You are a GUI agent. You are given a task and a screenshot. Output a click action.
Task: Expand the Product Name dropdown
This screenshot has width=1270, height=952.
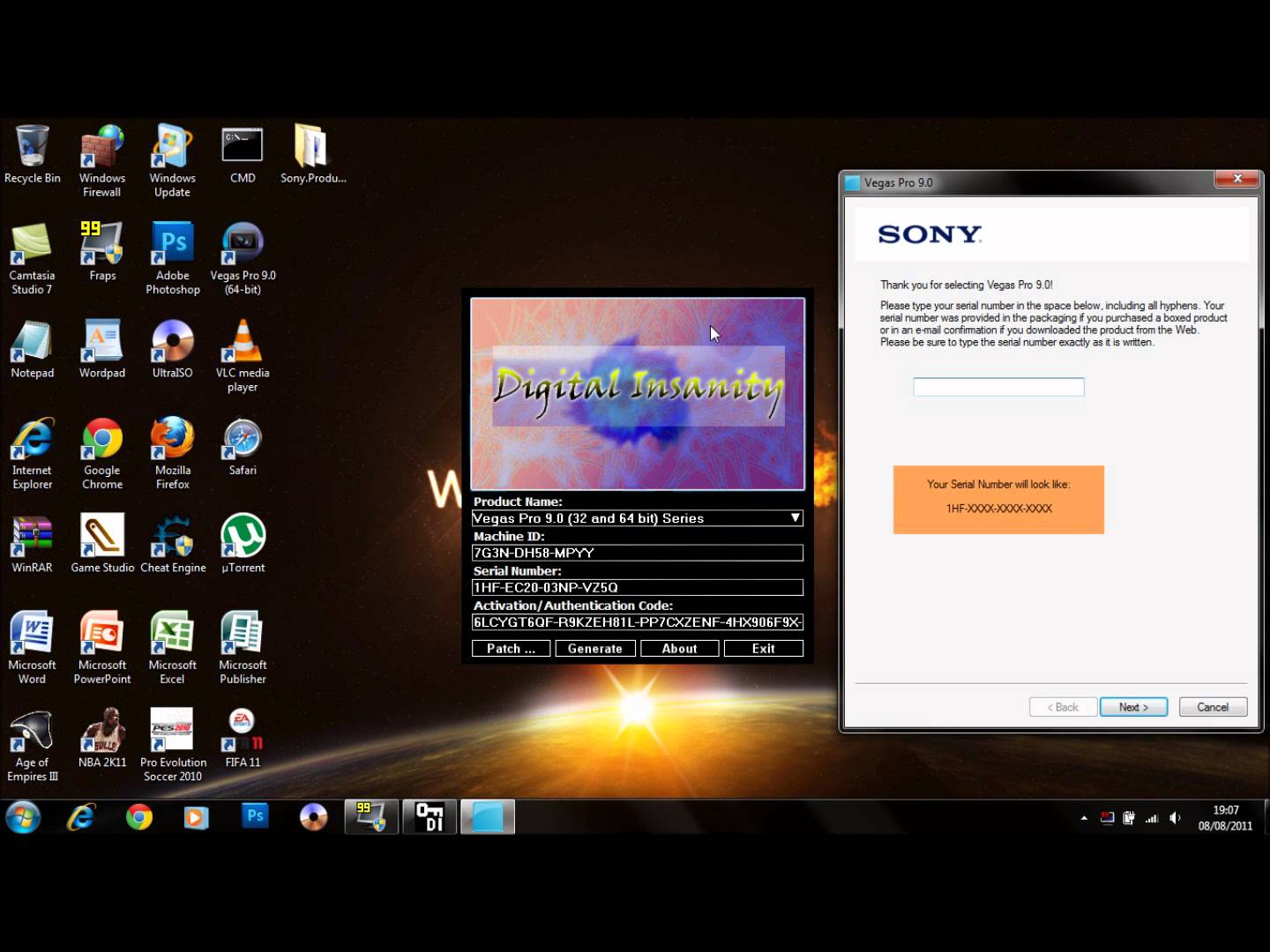click(795, 518)
